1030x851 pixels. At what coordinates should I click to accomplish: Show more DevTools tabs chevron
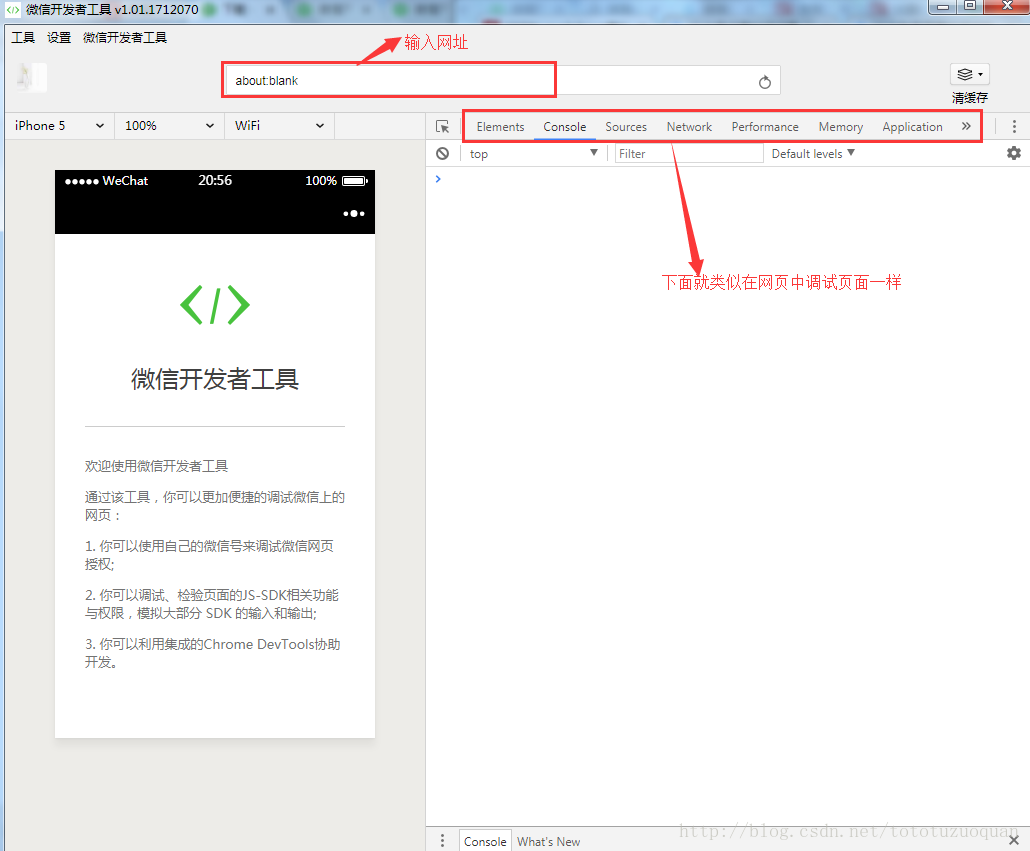[966, 126]
